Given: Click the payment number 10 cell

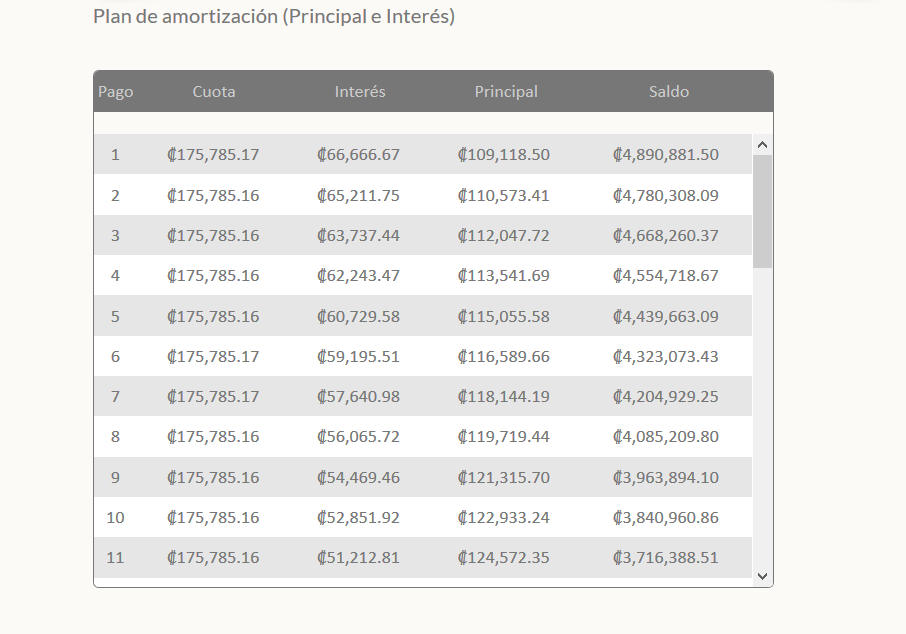Looking at the screenshot, I should (x=115, y=518).
